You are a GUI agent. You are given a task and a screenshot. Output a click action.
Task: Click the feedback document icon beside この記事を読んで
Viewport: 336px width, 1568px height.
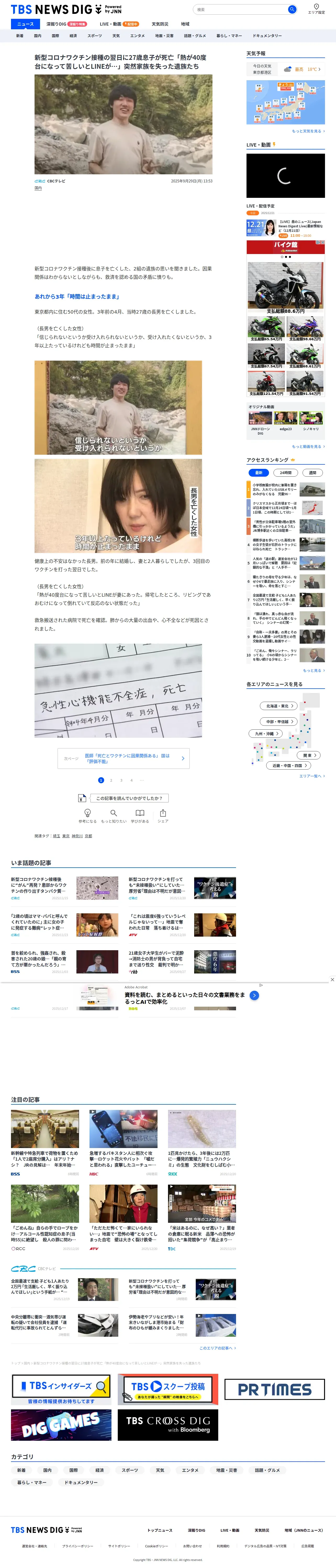pos(82,798)
